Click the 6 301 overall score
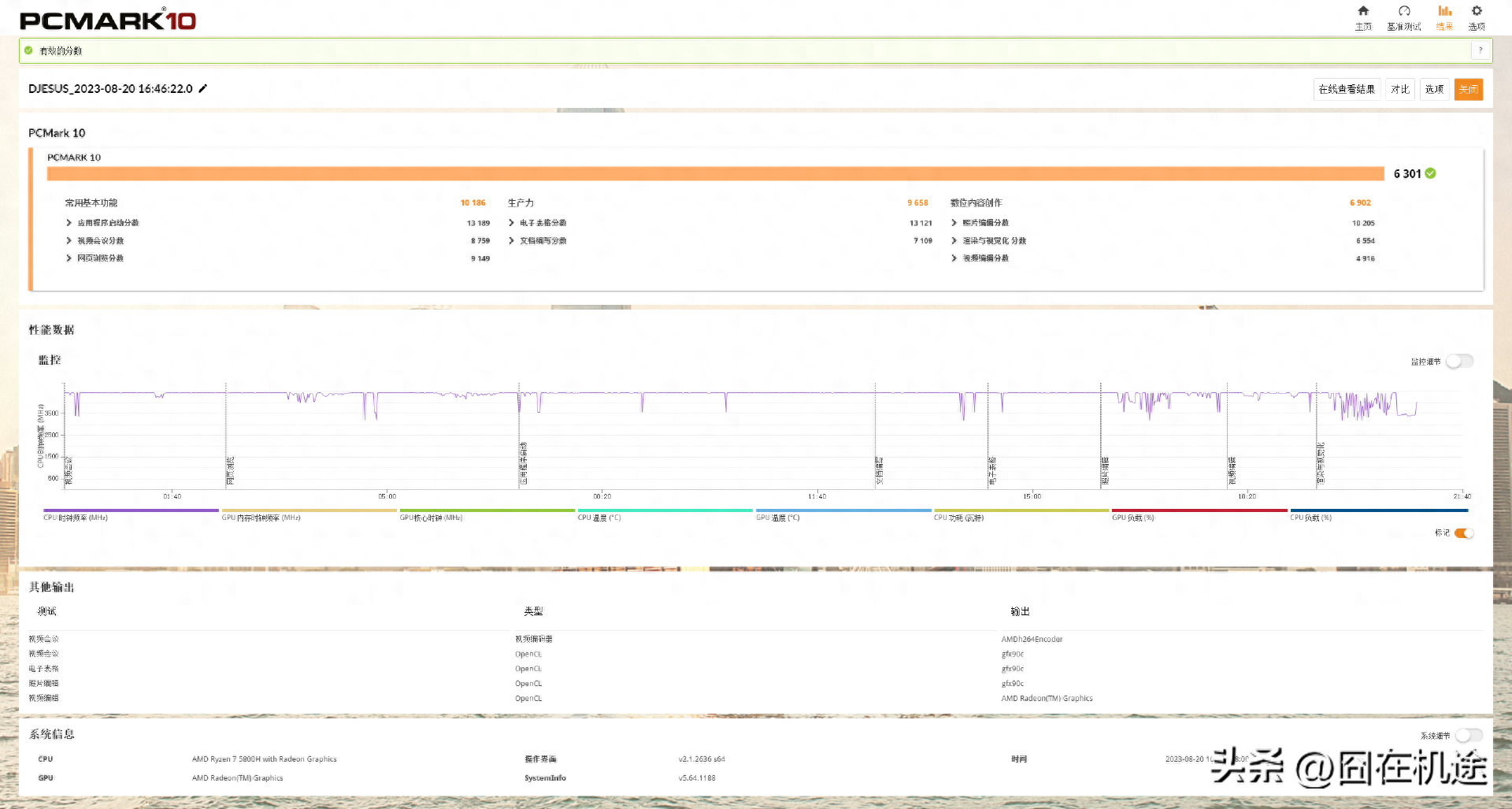The height and width of the screenshot is (809, 1512). pos(1407,173)
